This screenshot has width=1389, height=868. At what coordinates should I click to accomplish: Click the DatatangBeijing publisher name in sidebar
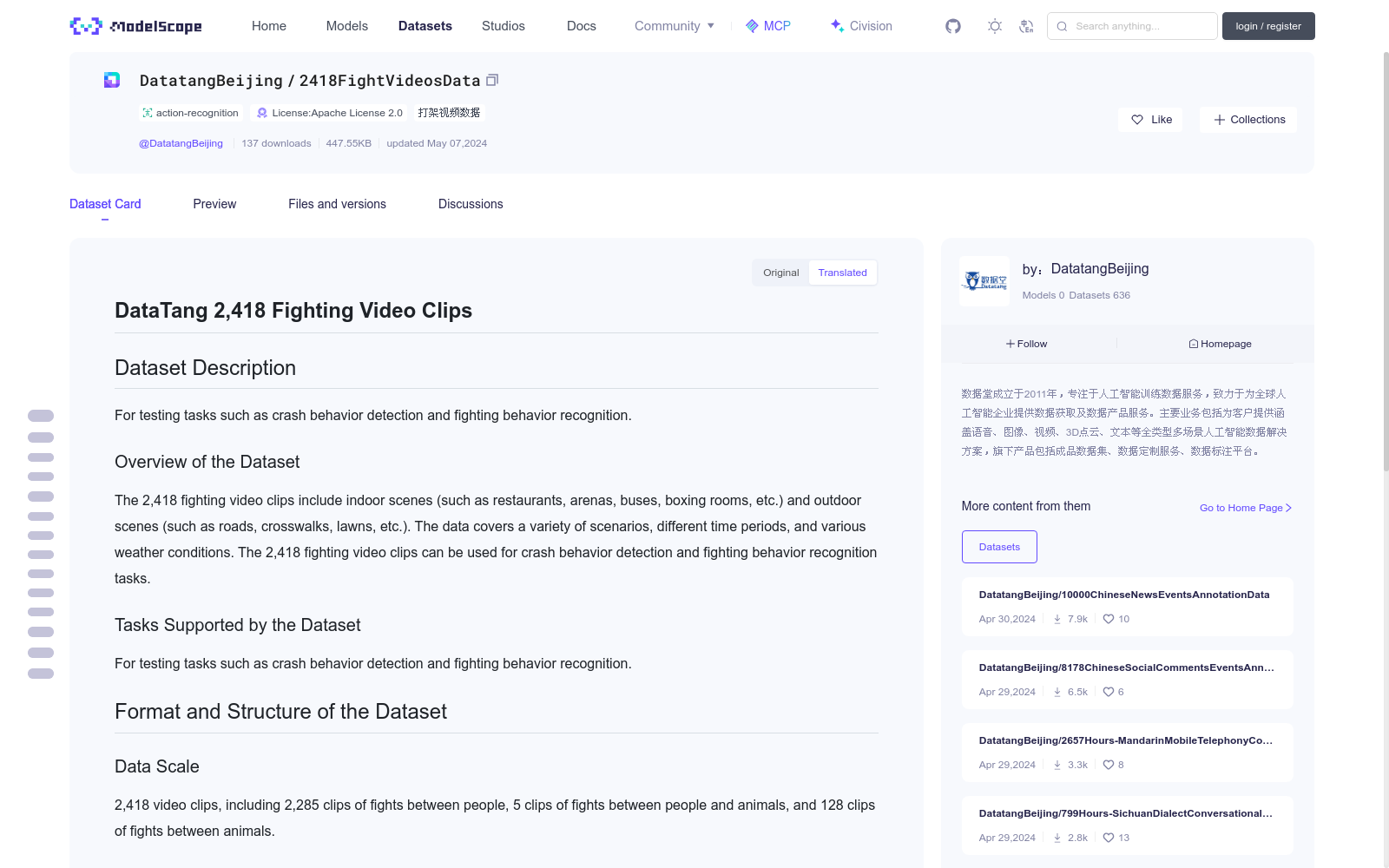[x=1099, y=269]
